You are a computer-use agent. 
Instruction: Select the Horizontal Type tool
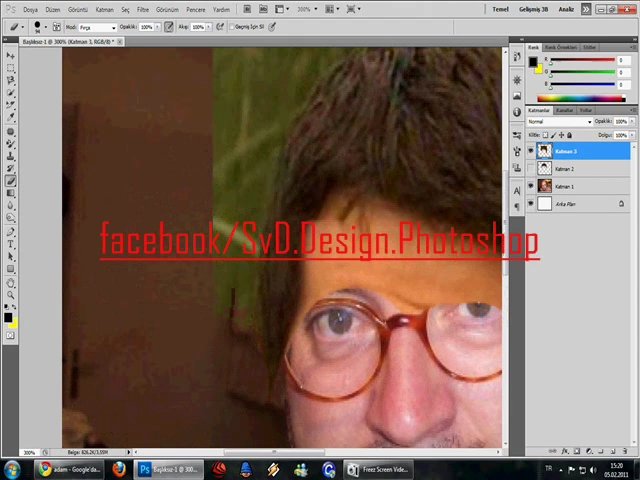click(x=11, y=244)
